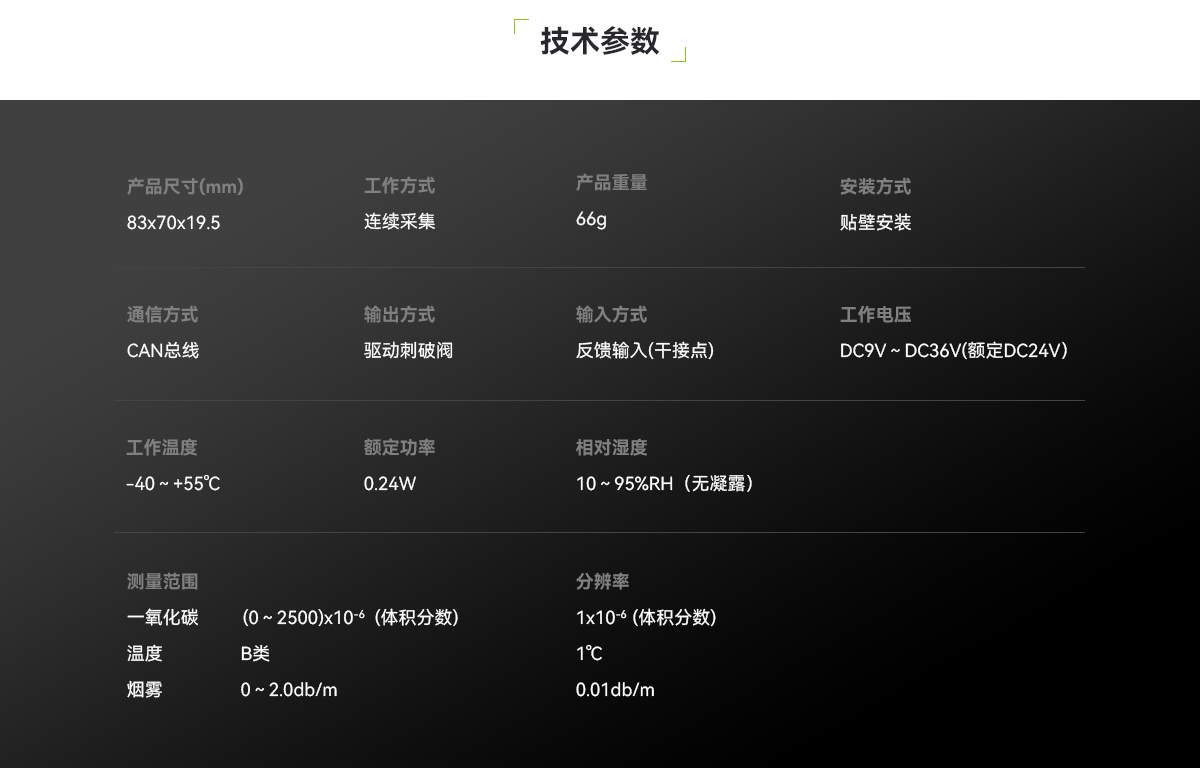
Task: Select the 驱动刺破阀 value text
Action: tap(408, 351)
